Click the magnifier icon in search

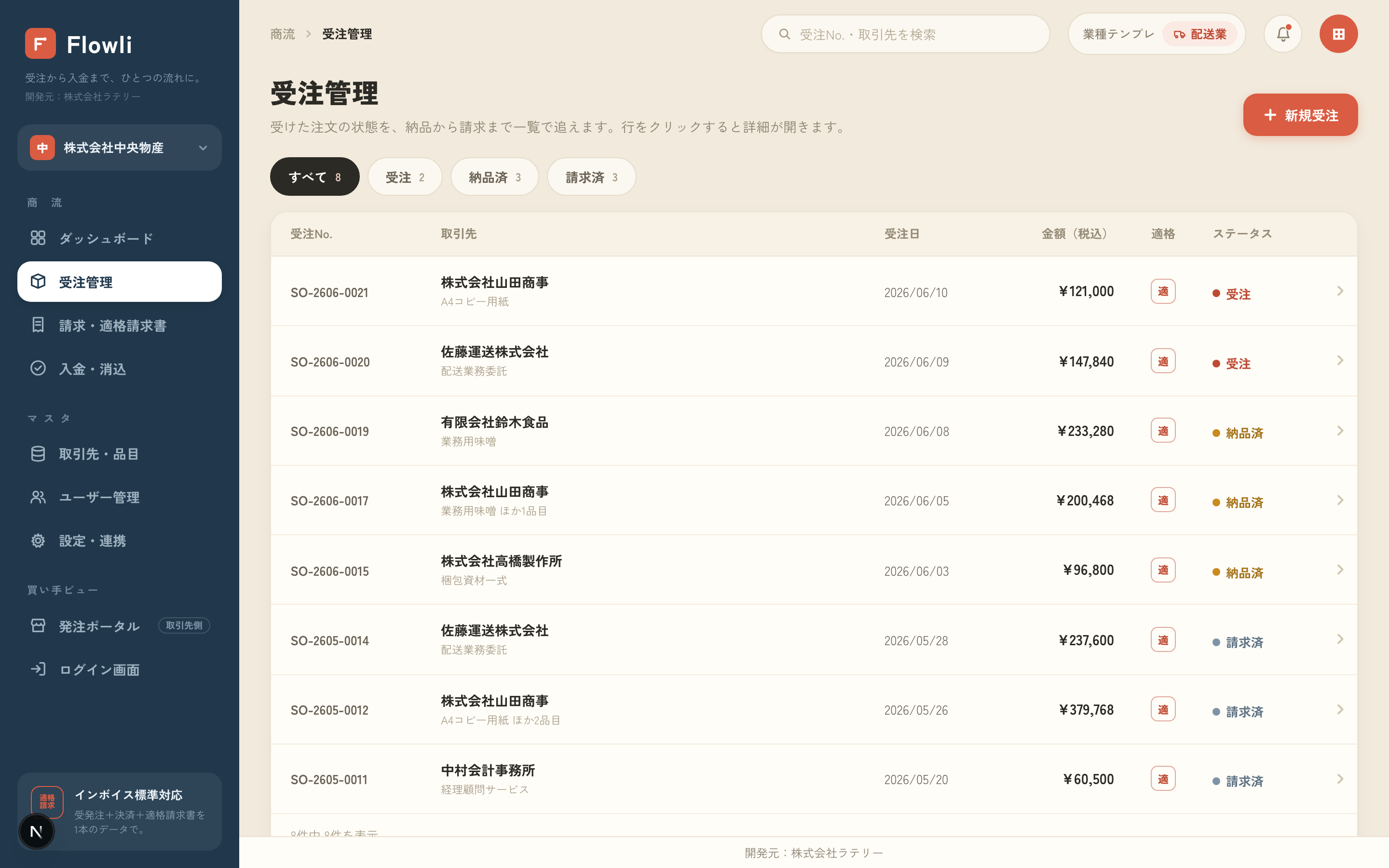[x=784, y=34]
